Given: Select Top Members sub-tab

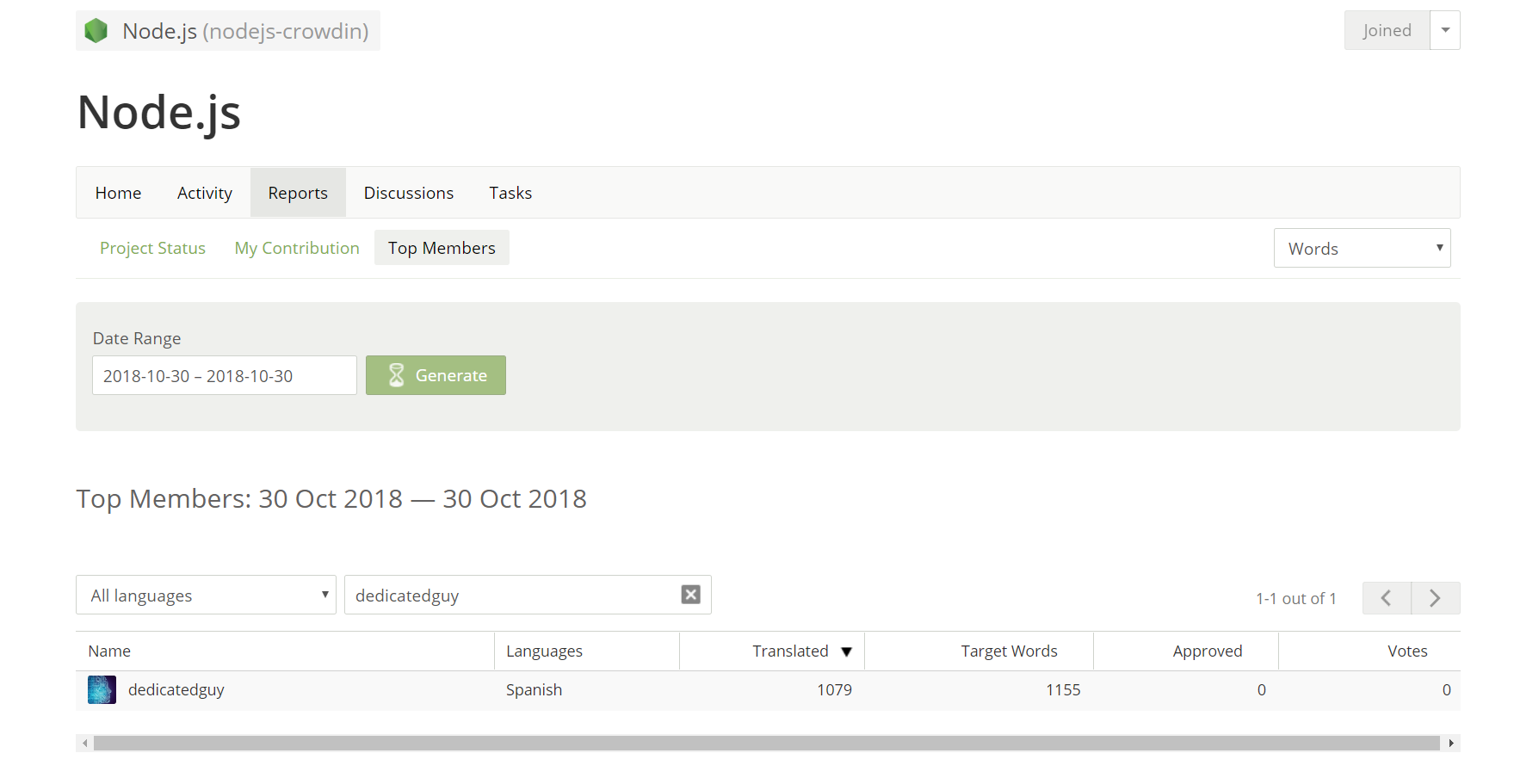Looking at the screenshot, I should point(442,248).
